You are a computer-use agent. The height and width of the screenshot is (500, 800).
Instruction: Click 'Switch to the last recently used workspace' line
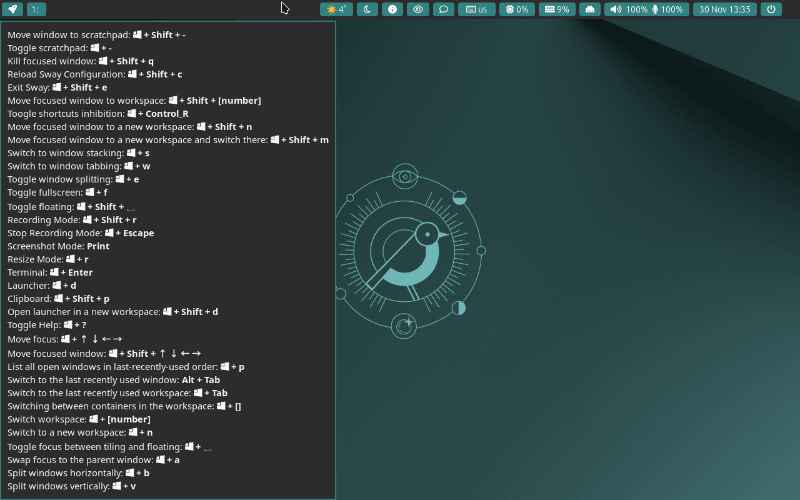click(117, 393)
